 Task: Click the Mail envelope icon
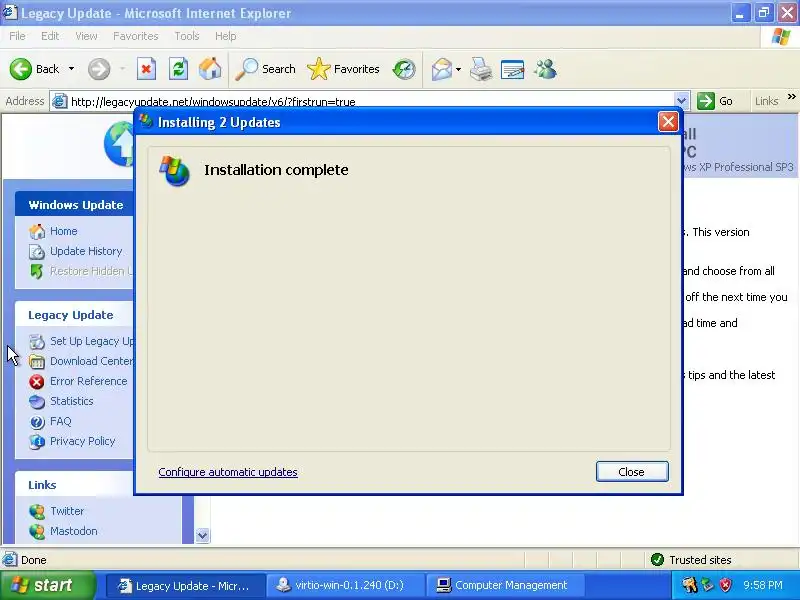[442, 69]
